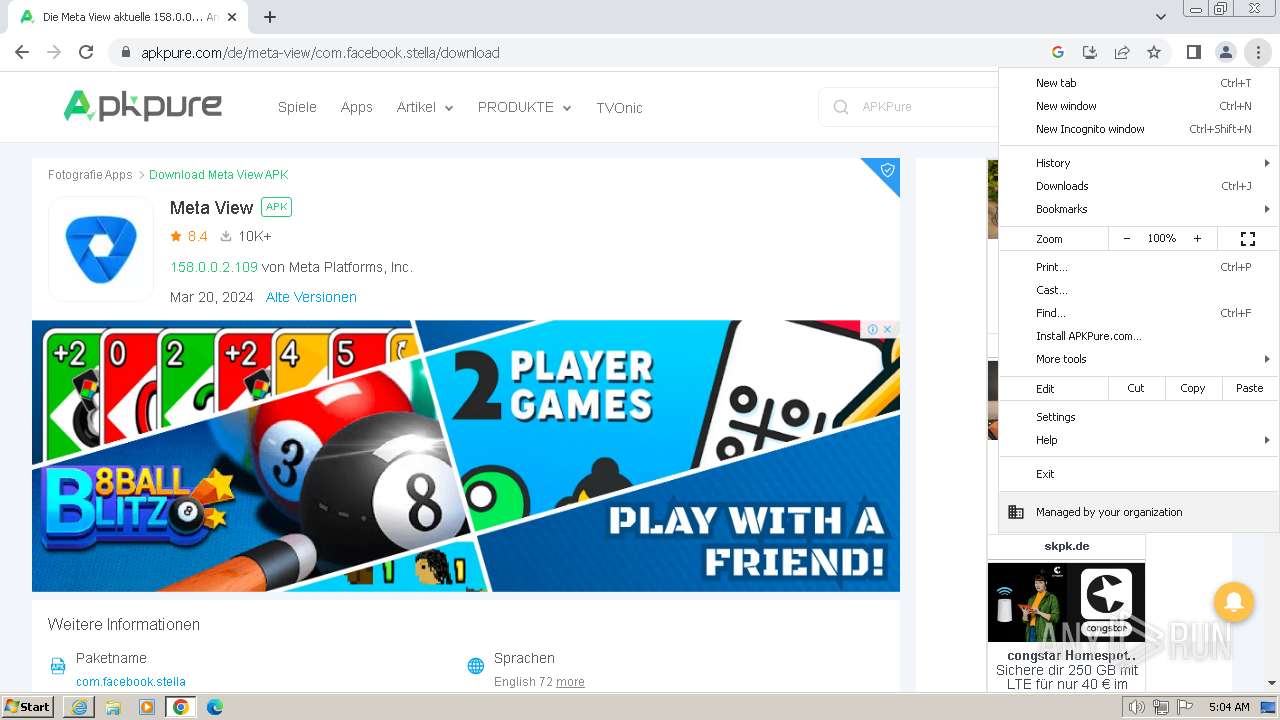Click the site lock icon in address bar
Screen dimensions: 1280x720
(x=125, y=53)
